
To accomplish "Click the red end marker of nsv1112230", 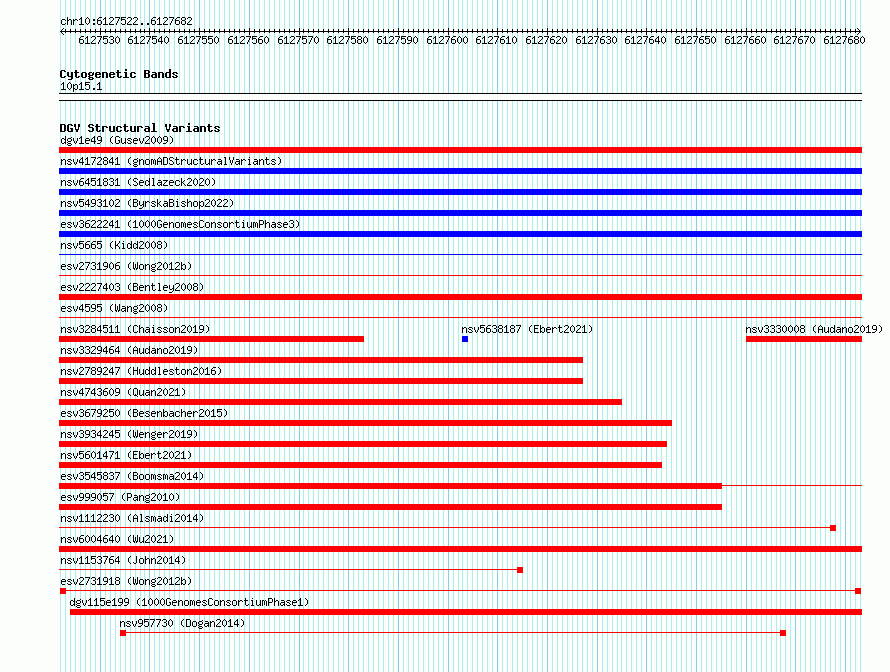I will (x=833, y=528).
